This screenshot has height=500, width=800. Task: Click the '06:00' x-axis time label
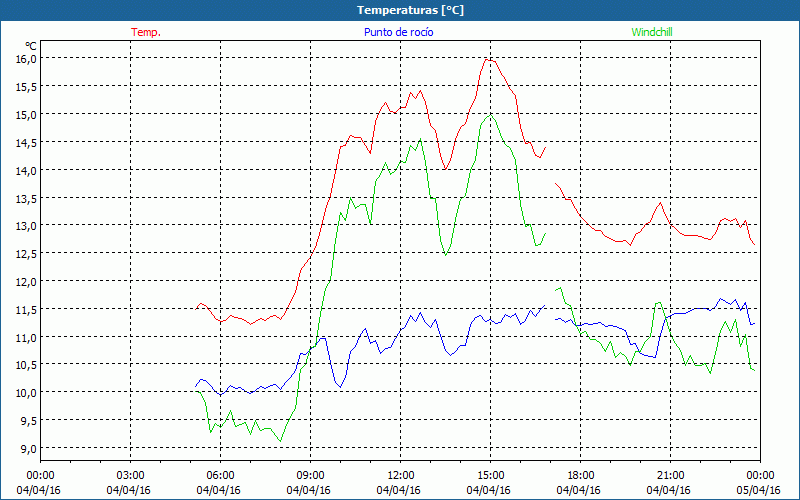pos(220,476)
